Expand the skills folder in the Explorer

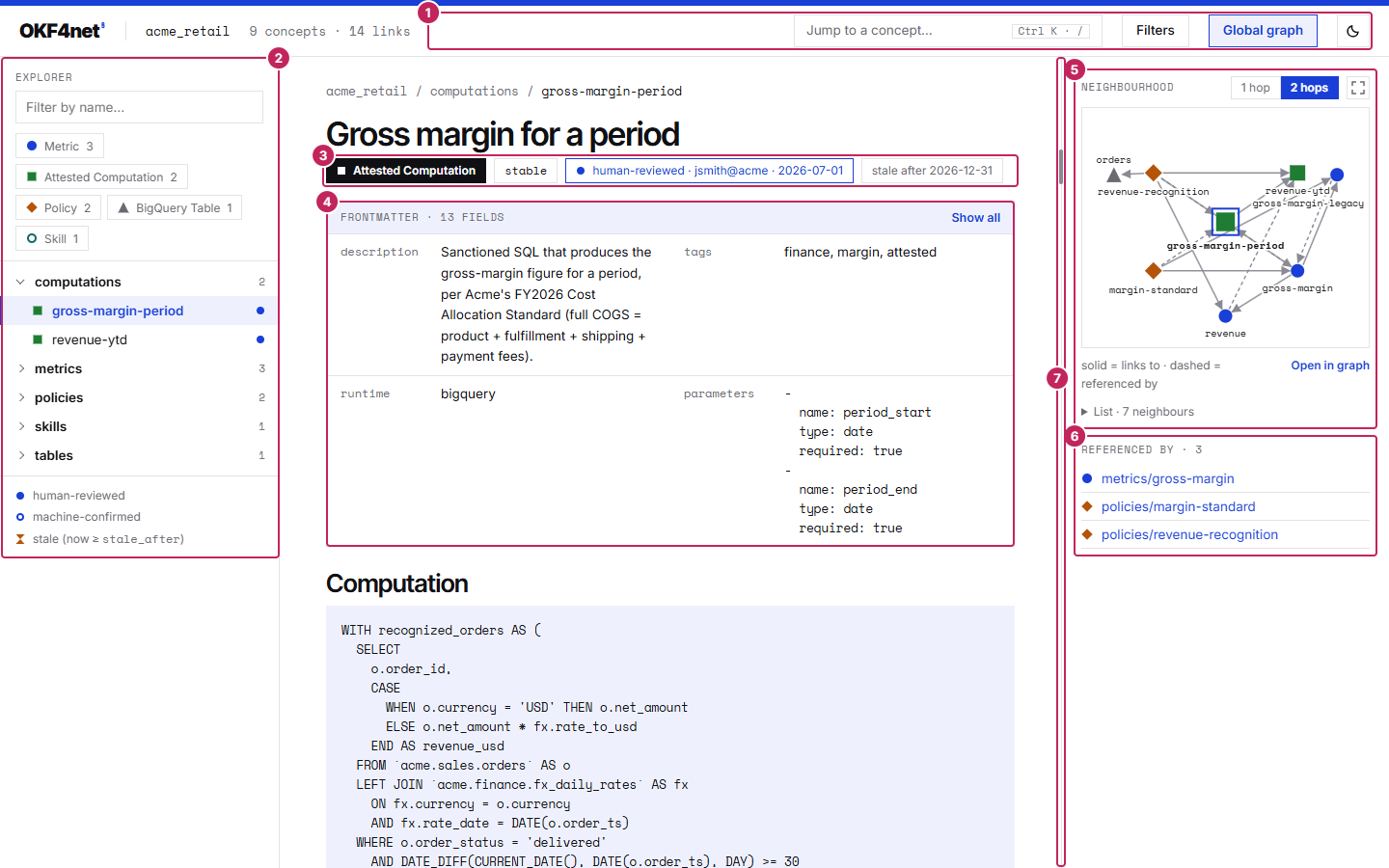(139, 426)
